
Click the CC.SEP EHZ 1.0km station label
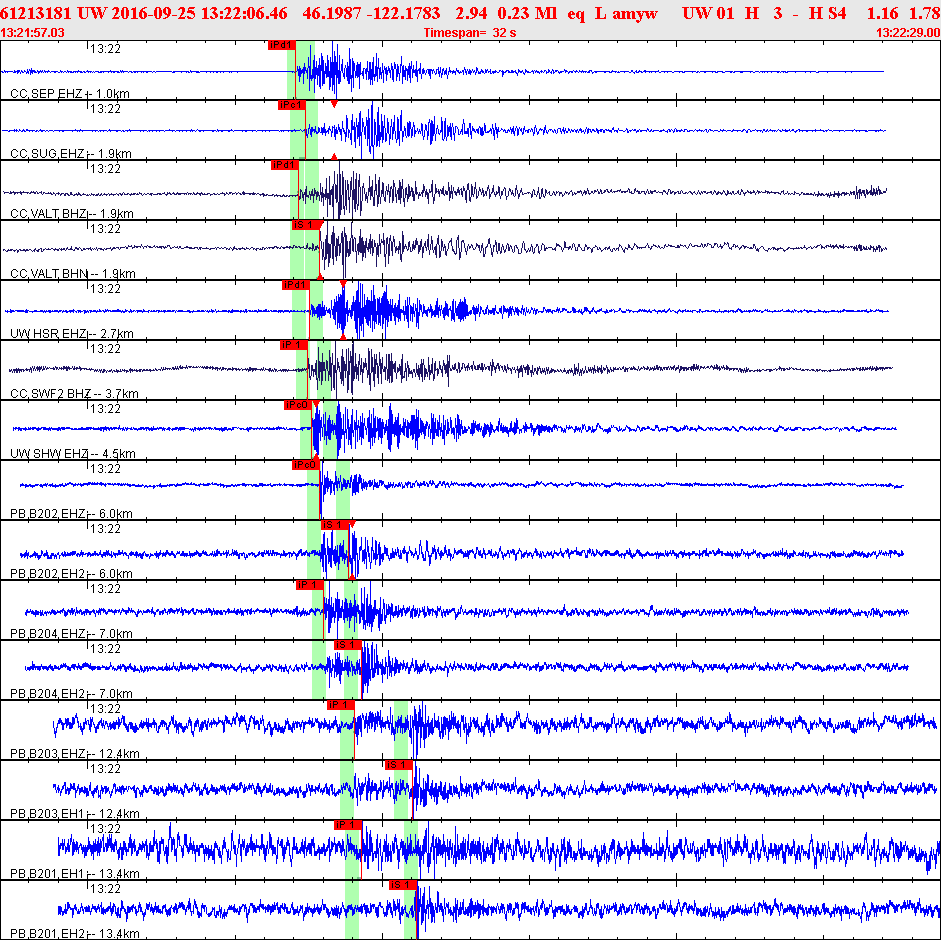[x=70, y=94]
